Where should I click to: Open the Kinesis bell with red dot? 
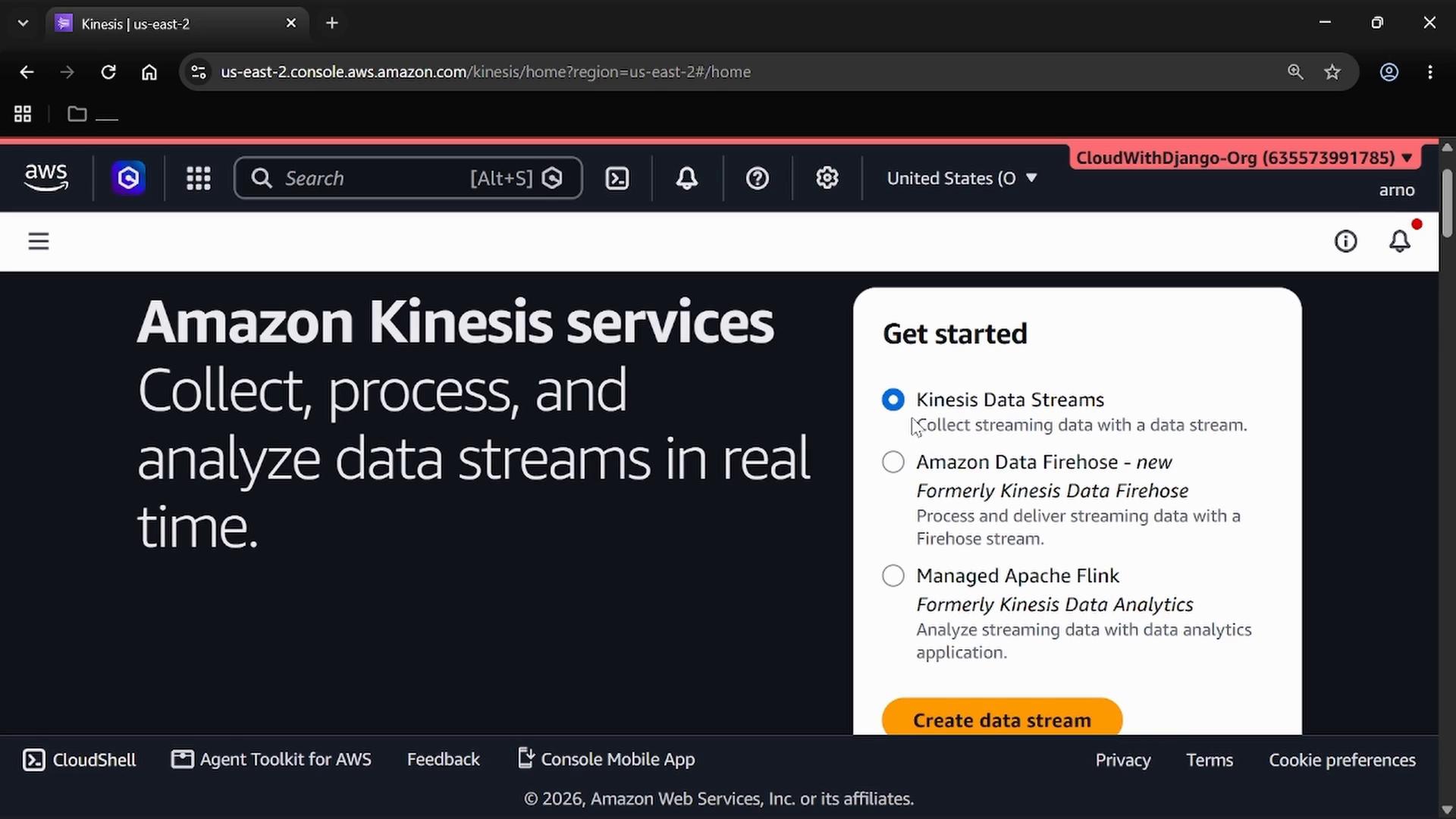click(1400, 240)
